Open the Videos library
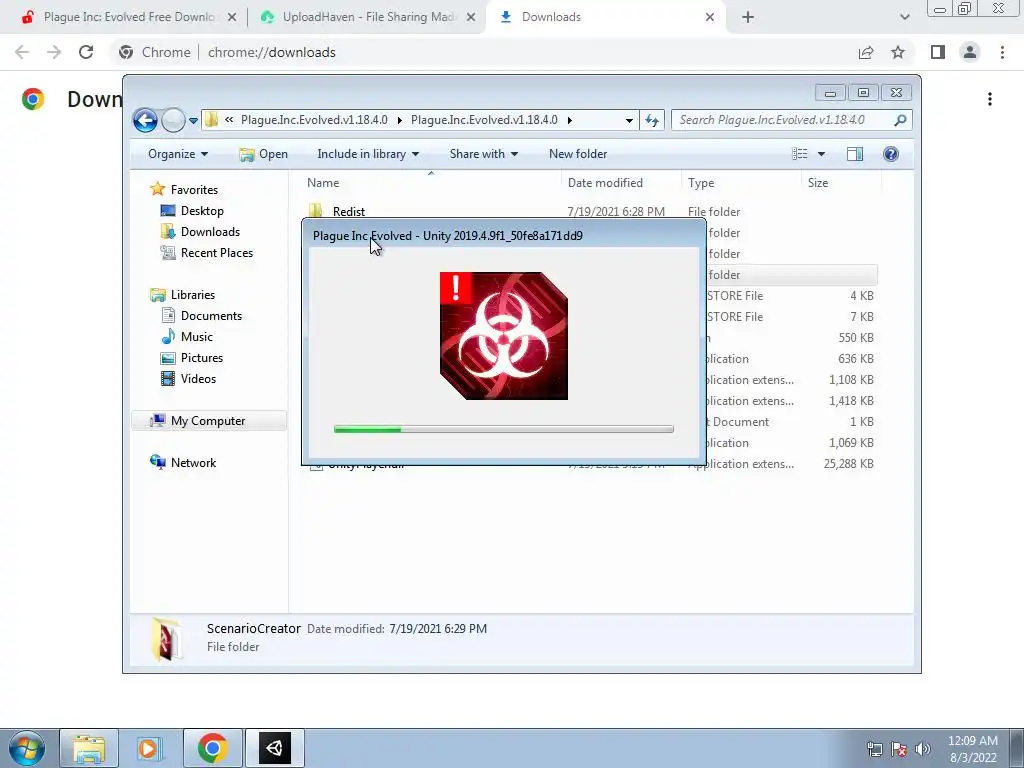The height and width of the screenshot is (768, 1024). pos(198,379)
